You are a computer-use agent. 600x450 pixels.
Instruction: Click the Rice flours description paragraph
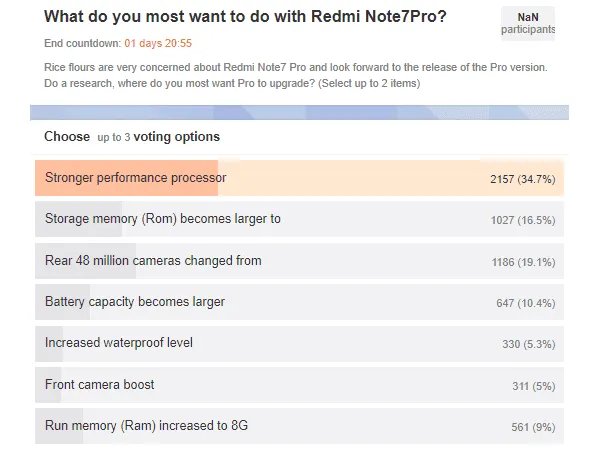point(295,75)
